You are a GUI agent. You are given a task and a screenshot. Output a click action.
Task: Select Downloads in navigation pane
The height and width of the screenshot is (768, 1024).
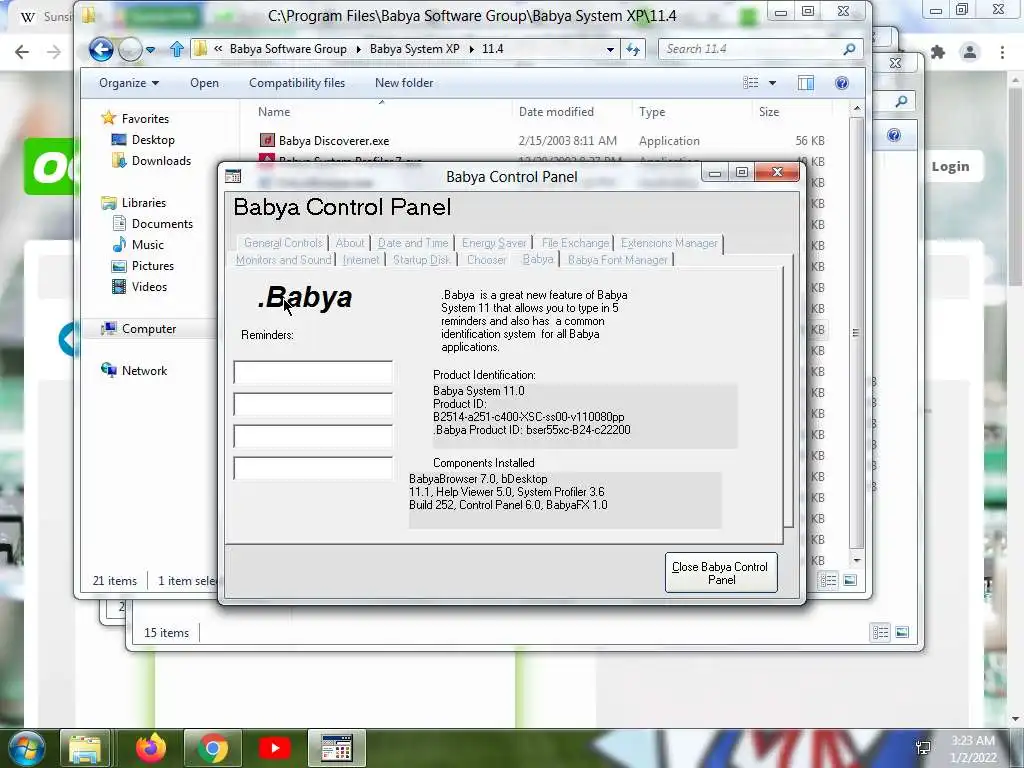click(x=151, y=161)
